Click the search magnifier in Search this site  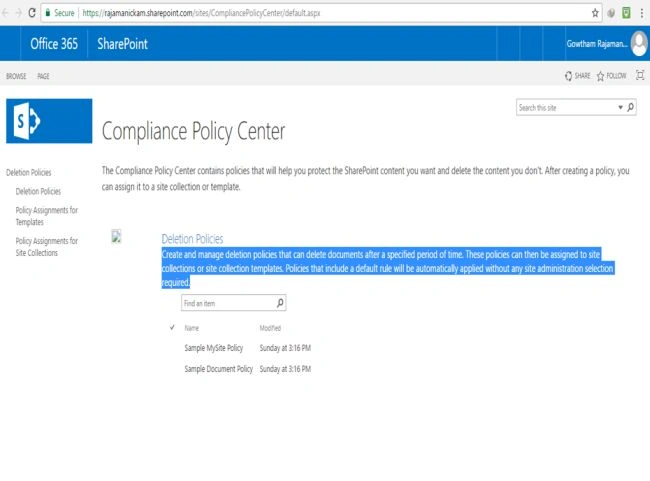[x=631, y=107]
